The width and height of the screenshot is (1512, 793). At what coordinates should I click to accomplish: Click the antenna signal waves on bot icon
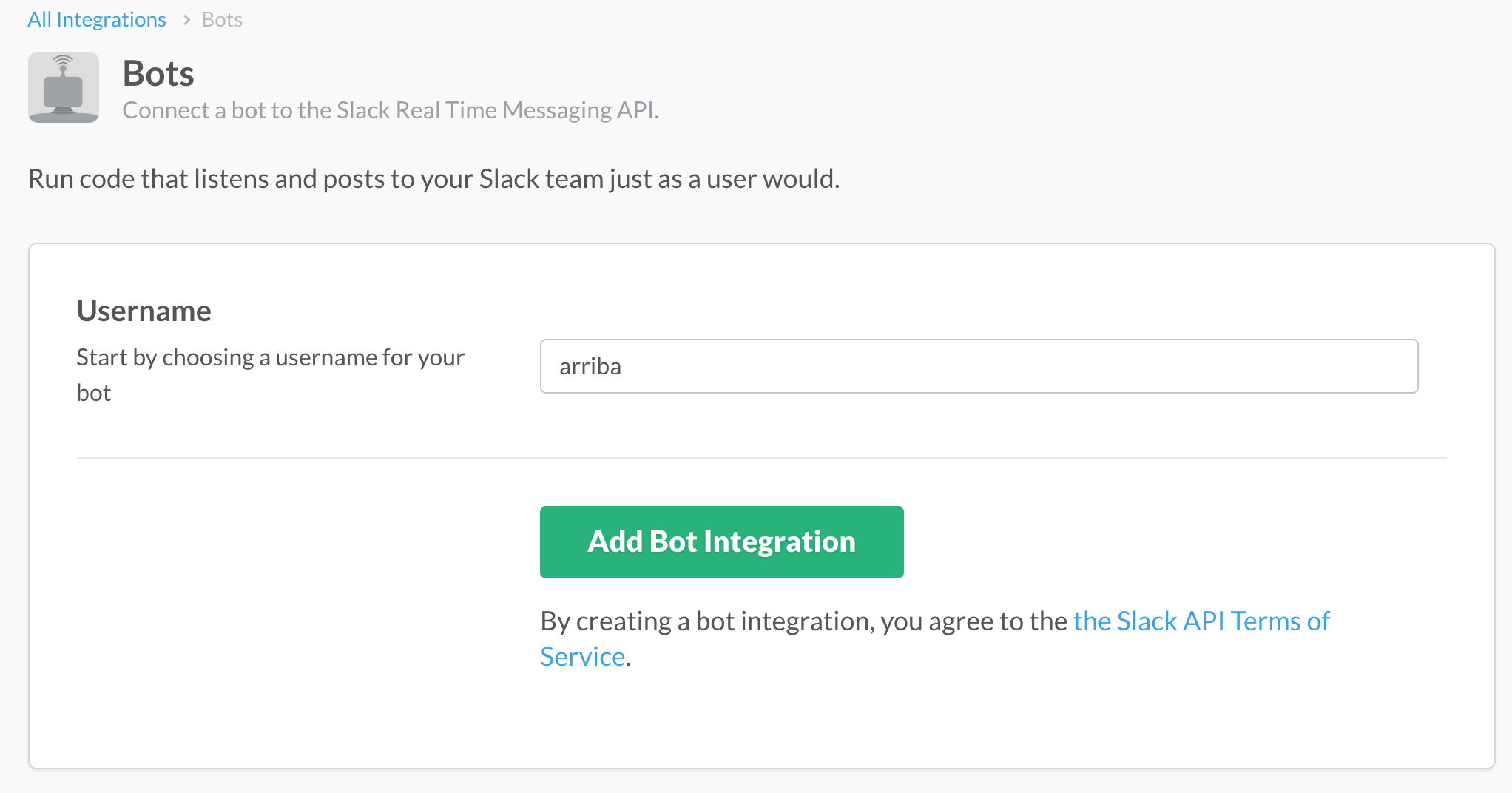(x=64, y=61)
